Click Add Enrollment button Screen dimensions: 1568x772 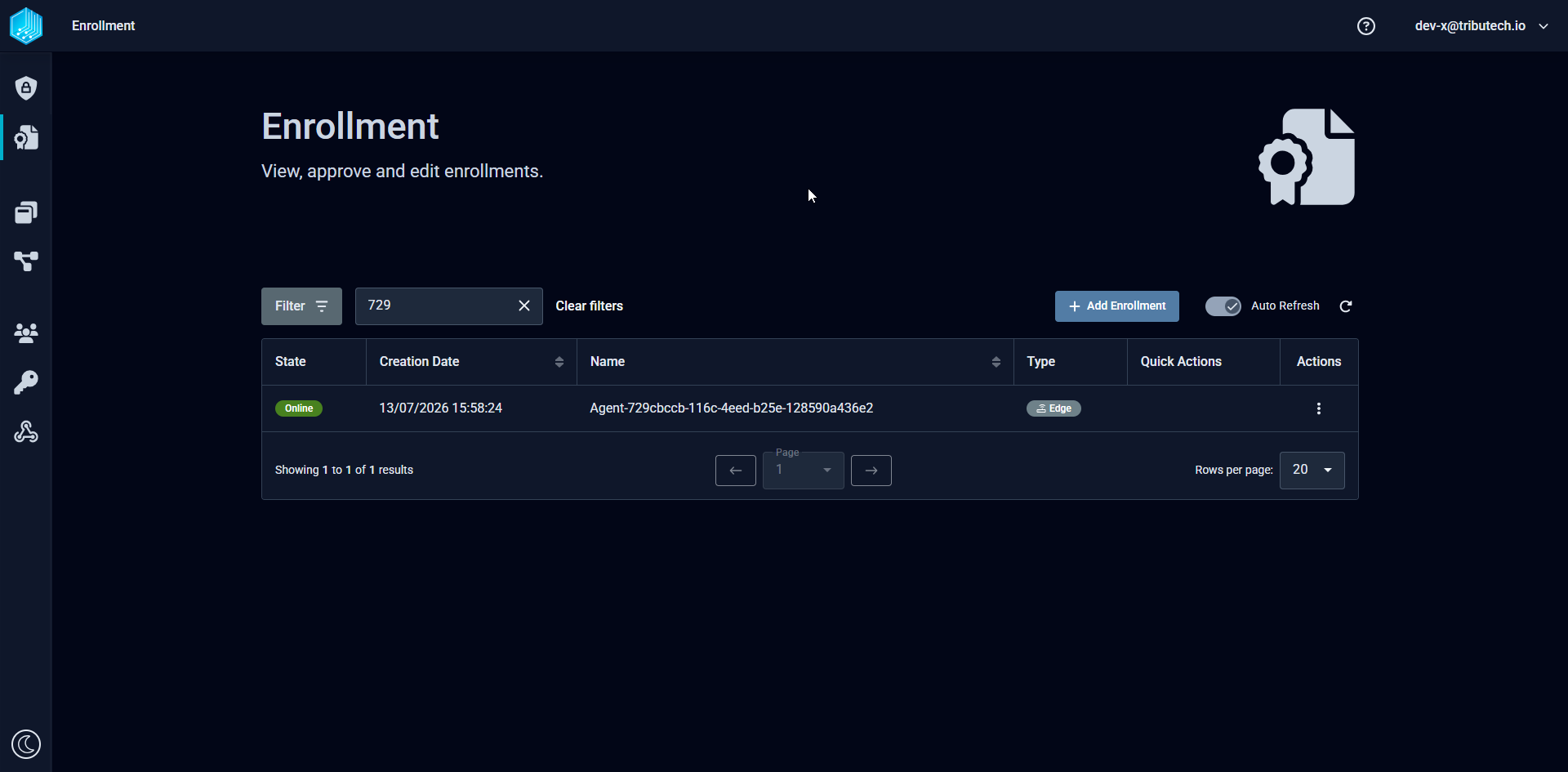click(x=1117, y=306)
